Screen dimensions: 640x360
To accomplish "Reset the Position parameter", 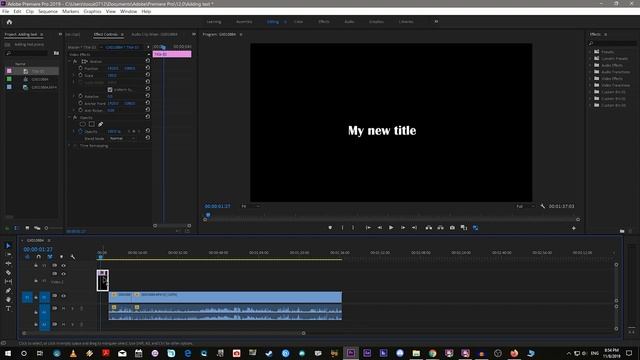I will pos(147,68).
